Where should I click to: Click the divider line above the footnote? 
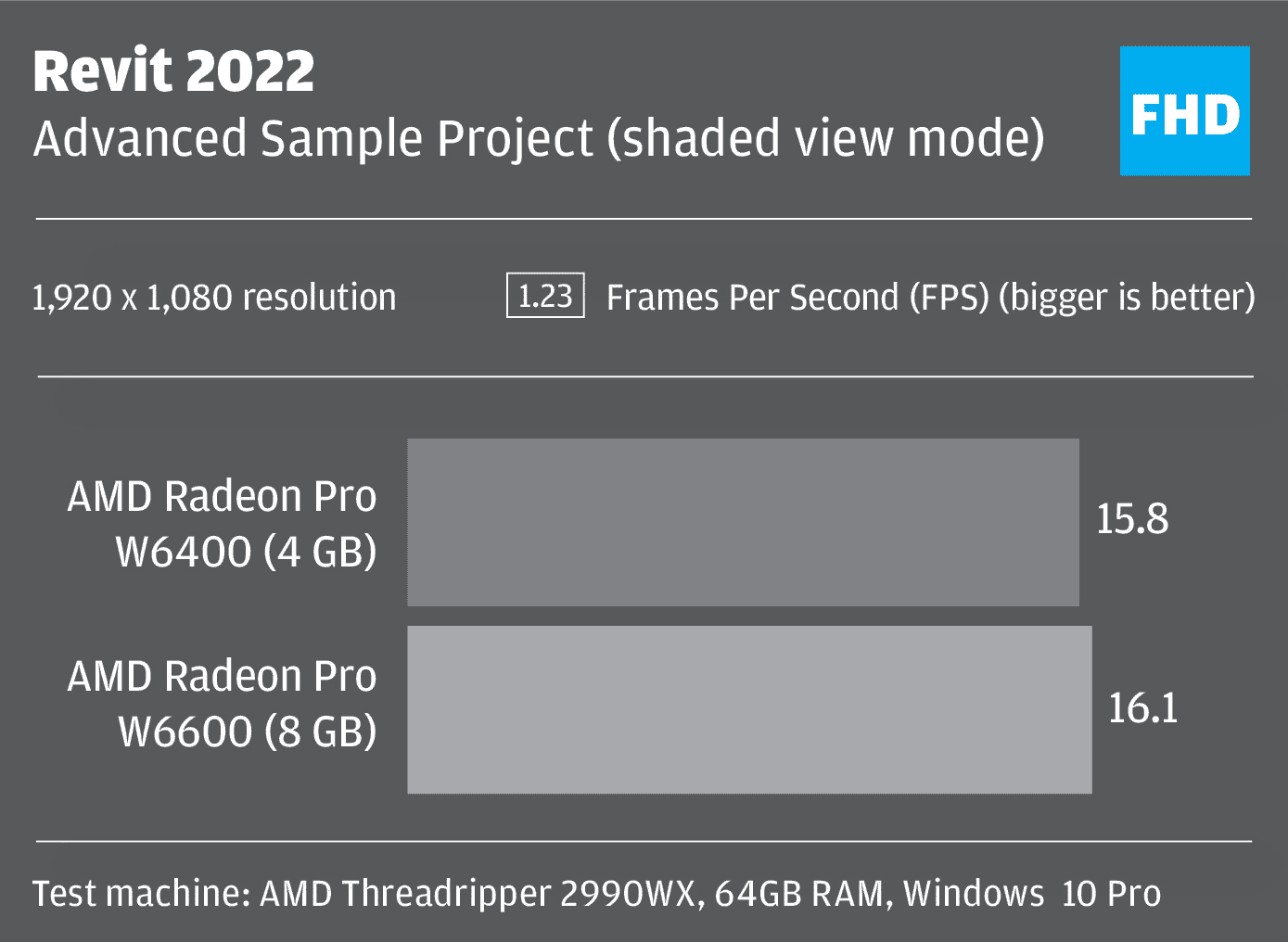[x=644, y=842]
